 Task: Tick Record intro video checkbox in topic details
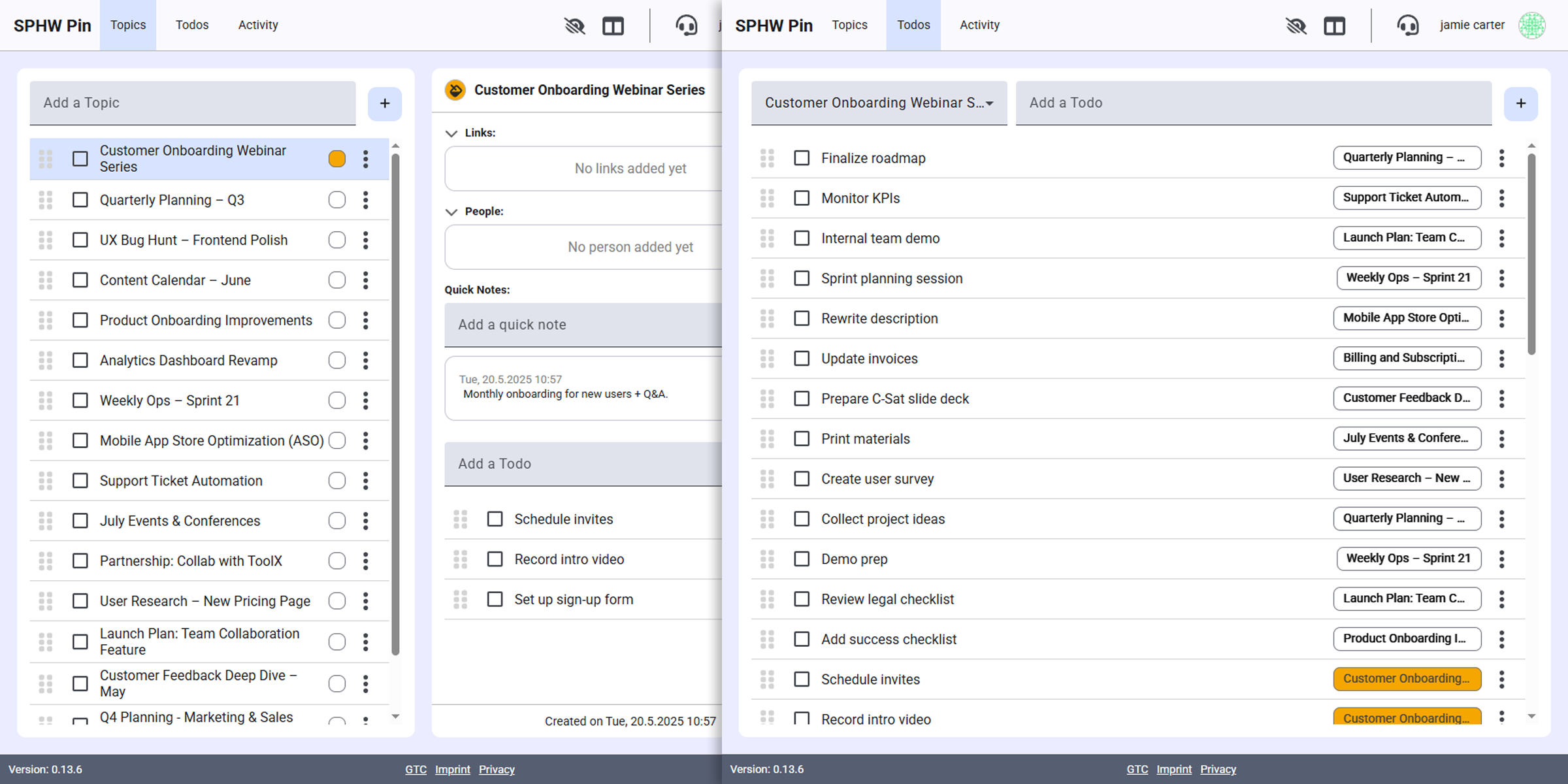coord(495,559)
